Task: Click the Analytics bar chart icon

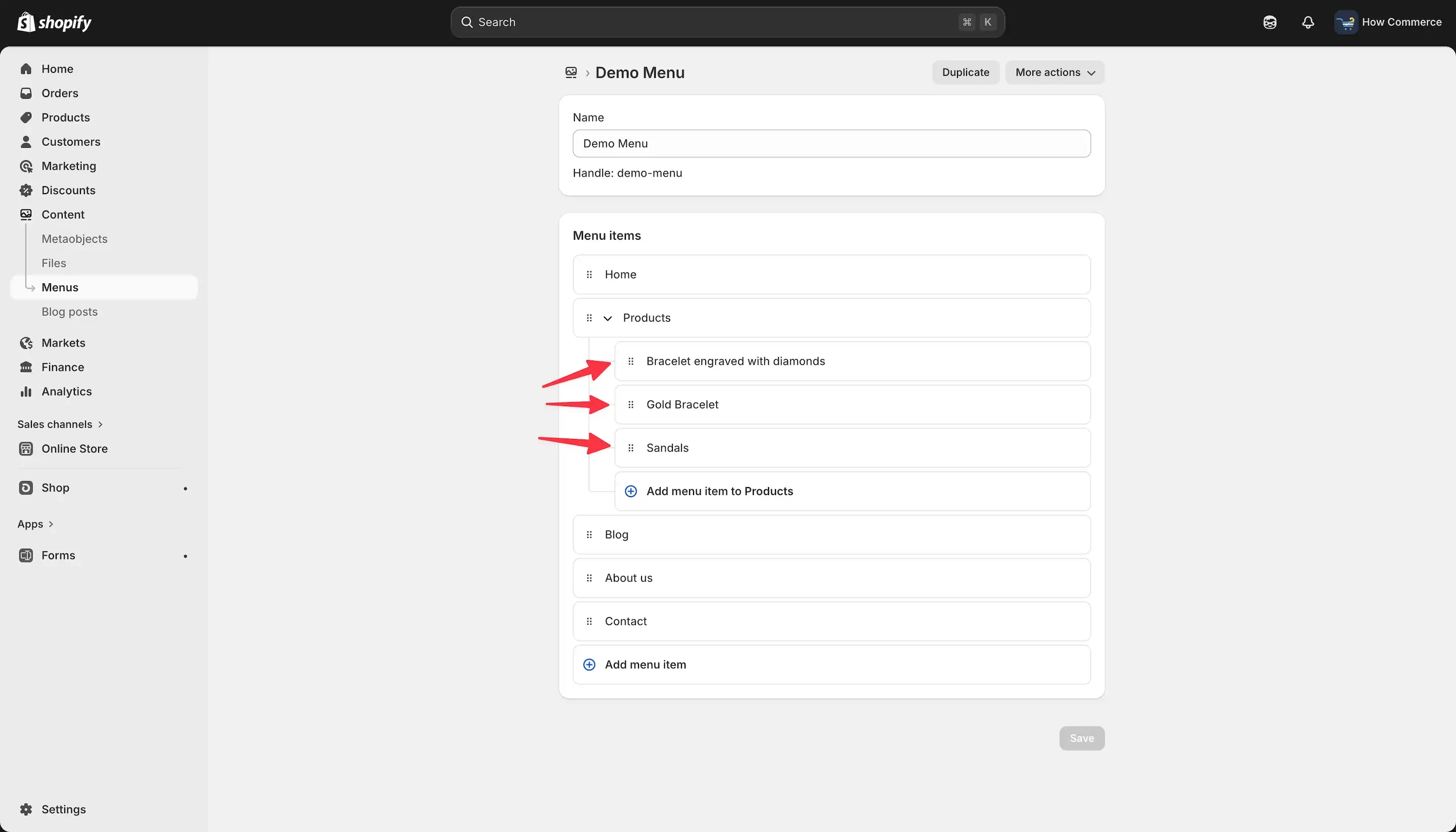Action: 26,391
